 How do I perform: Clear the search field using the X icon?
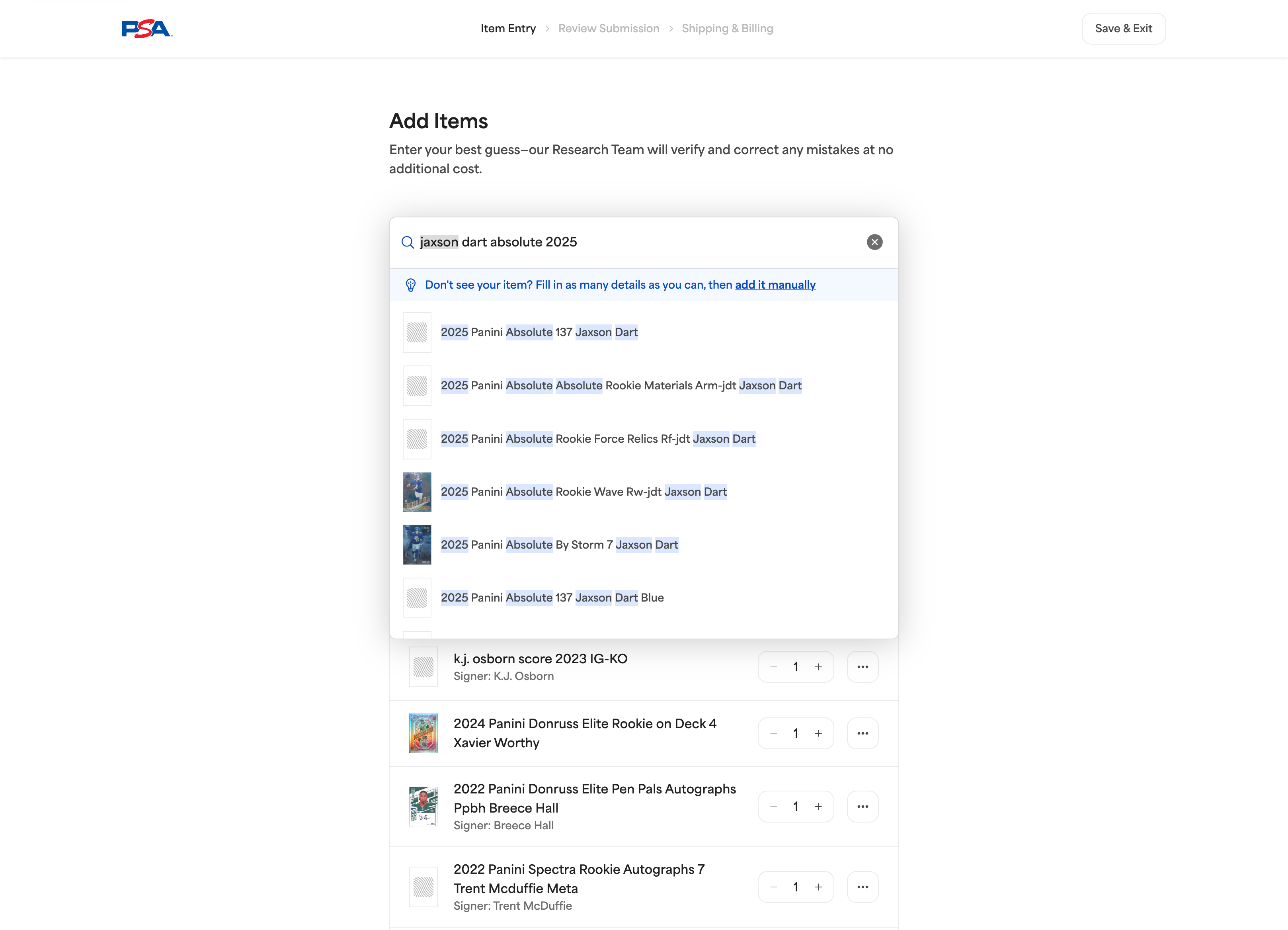(x=874, y=242)
